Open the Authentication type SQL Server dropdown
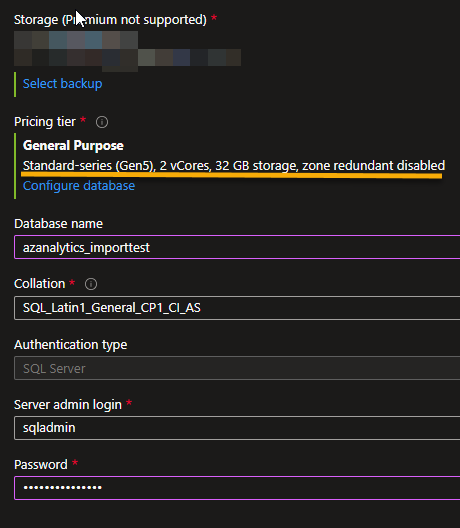The height and width of the screenshot is (528, 460). point(237,368)
